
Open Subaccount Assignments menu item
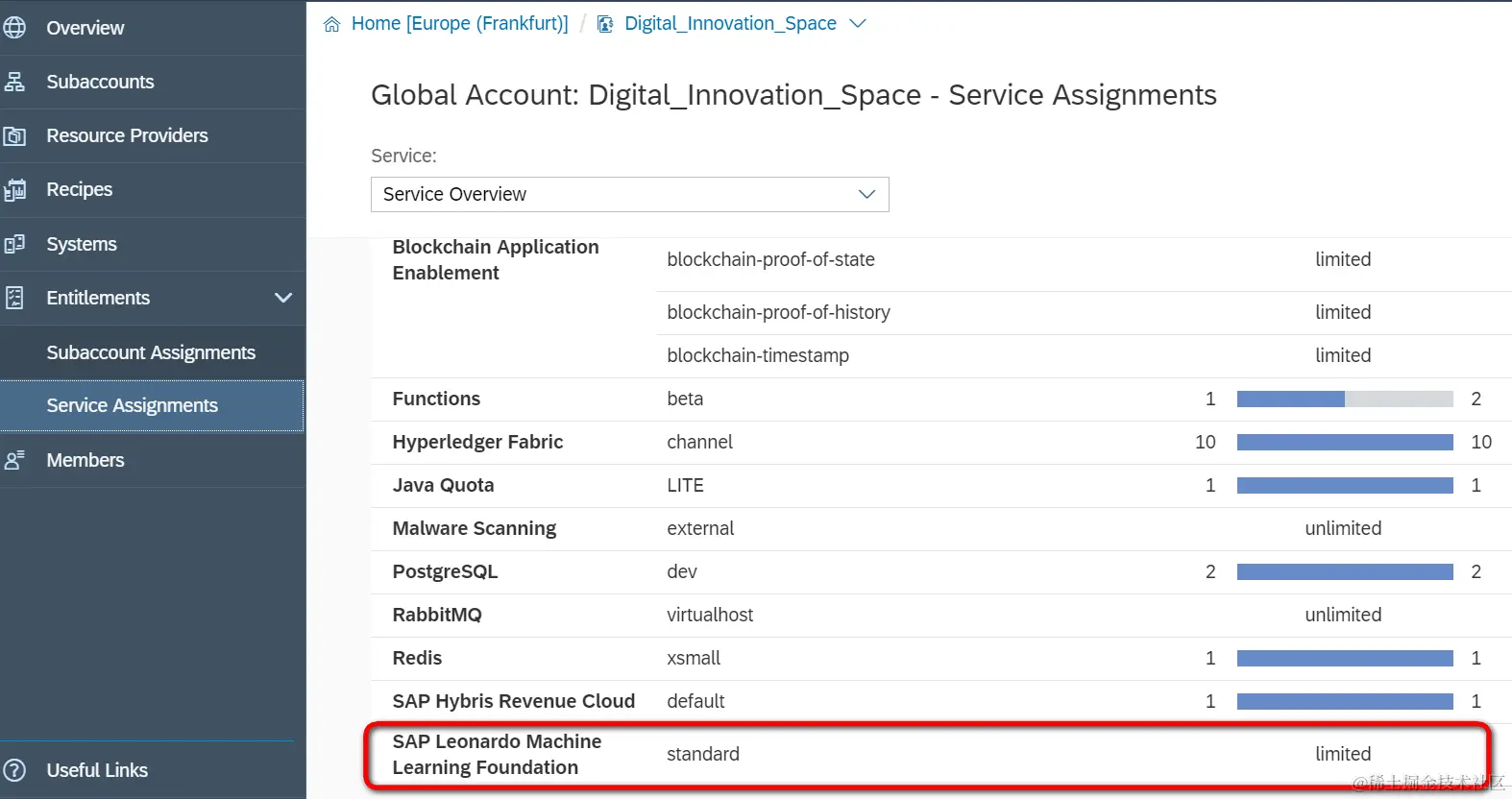(151, 352)
